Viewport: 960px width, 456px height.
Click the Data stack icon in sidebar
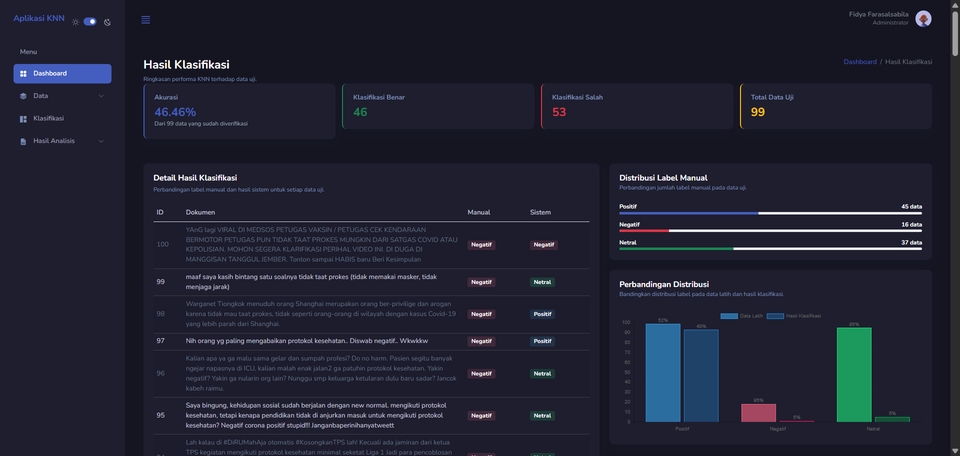click(24, 96)
